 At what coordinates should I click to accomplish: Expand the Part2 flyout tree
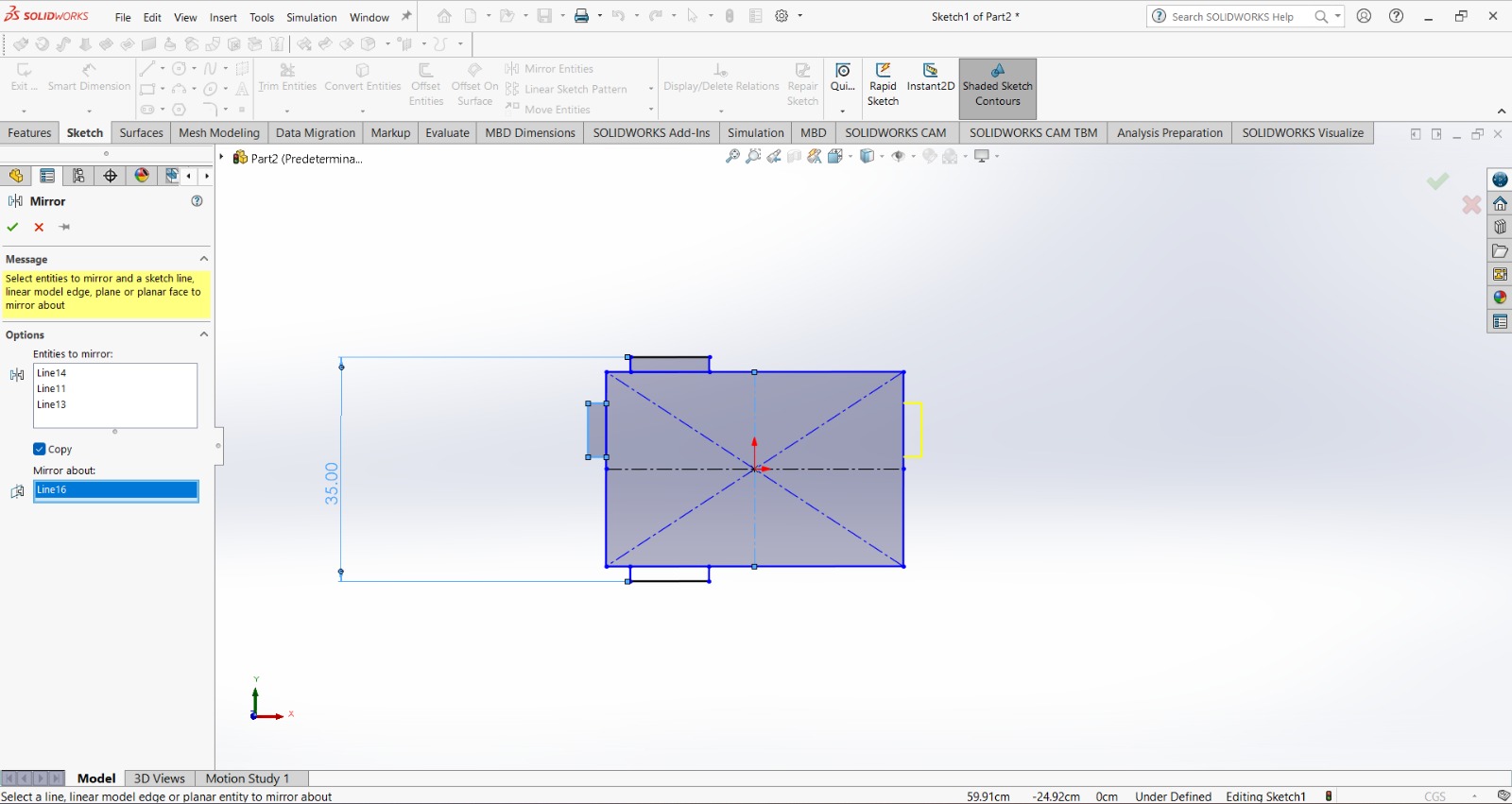pyautogui.click(x=222, y=158)
